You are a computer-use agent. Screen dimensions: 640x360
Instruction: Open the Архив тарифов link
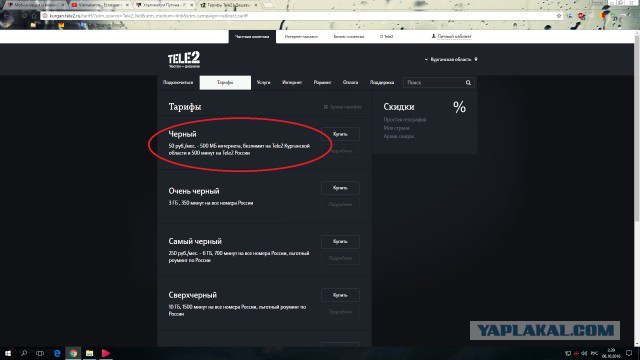[343, 107]
